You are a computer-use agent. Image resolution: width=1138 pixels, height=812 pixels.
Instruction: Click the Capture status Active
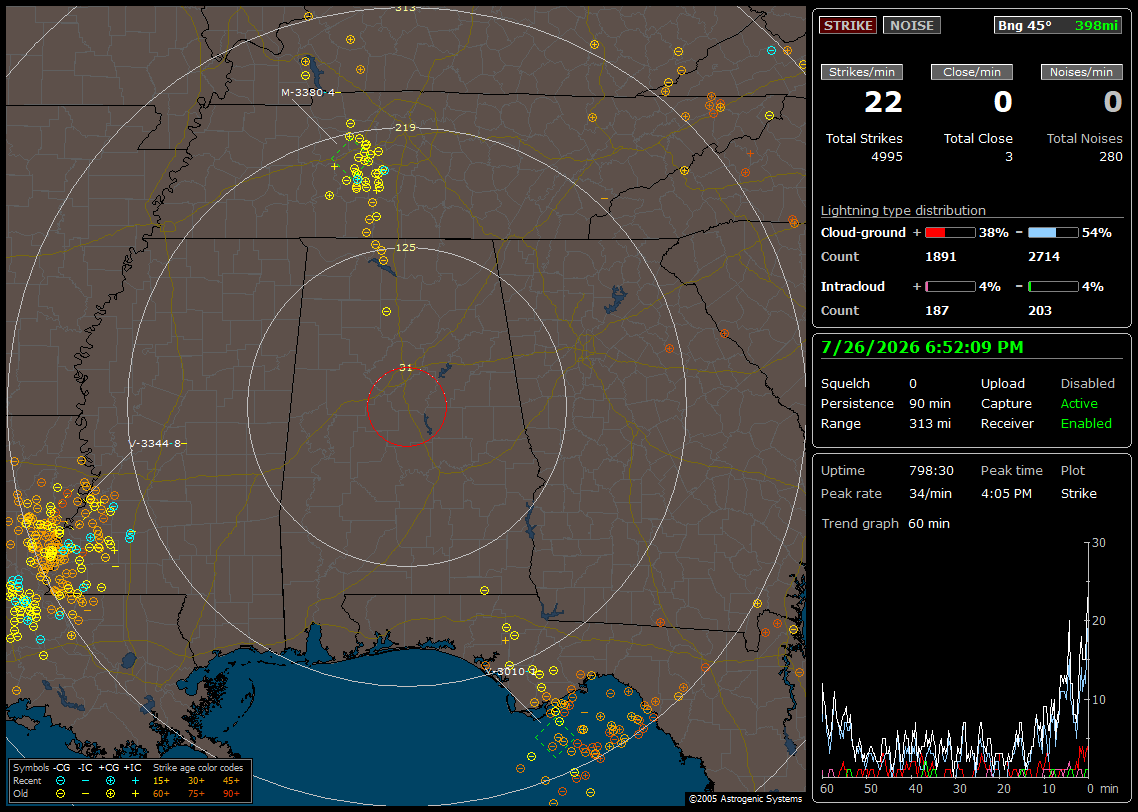[x=1079, y=403]
